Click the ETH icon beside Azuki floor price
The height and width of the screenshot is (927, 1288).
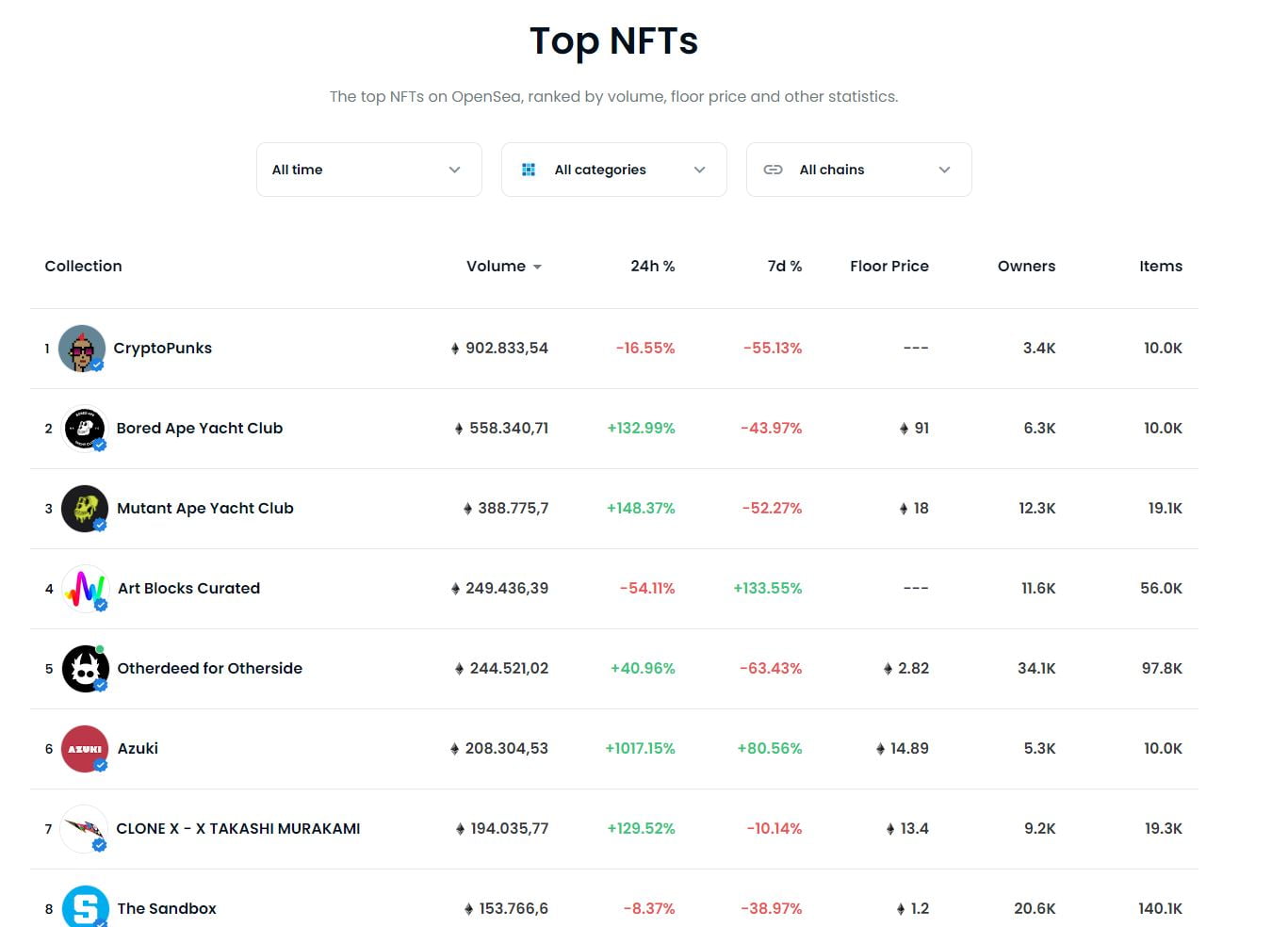[x=881, y=749]
